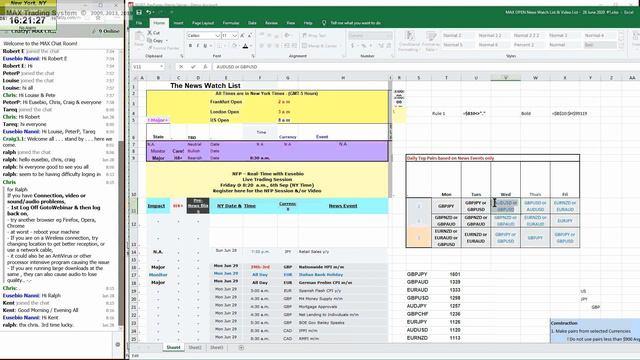Increase the decimal places
Screen dimensions: 640x360
coord(381,46)
